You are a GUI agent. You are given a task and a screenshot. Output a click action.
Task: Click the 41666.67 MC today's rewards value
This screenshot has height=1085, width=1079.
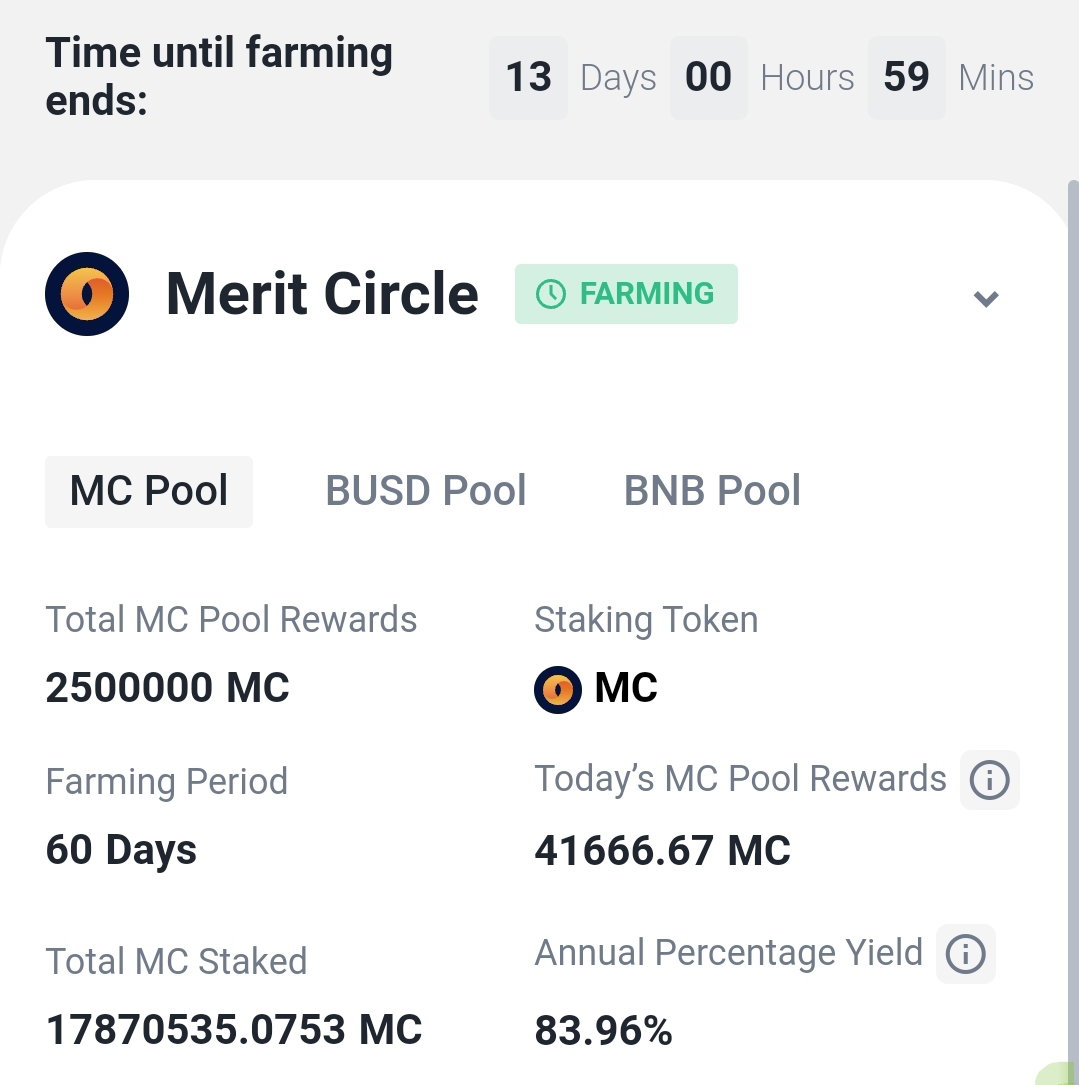pyautogui.click(x=662, y=850)
